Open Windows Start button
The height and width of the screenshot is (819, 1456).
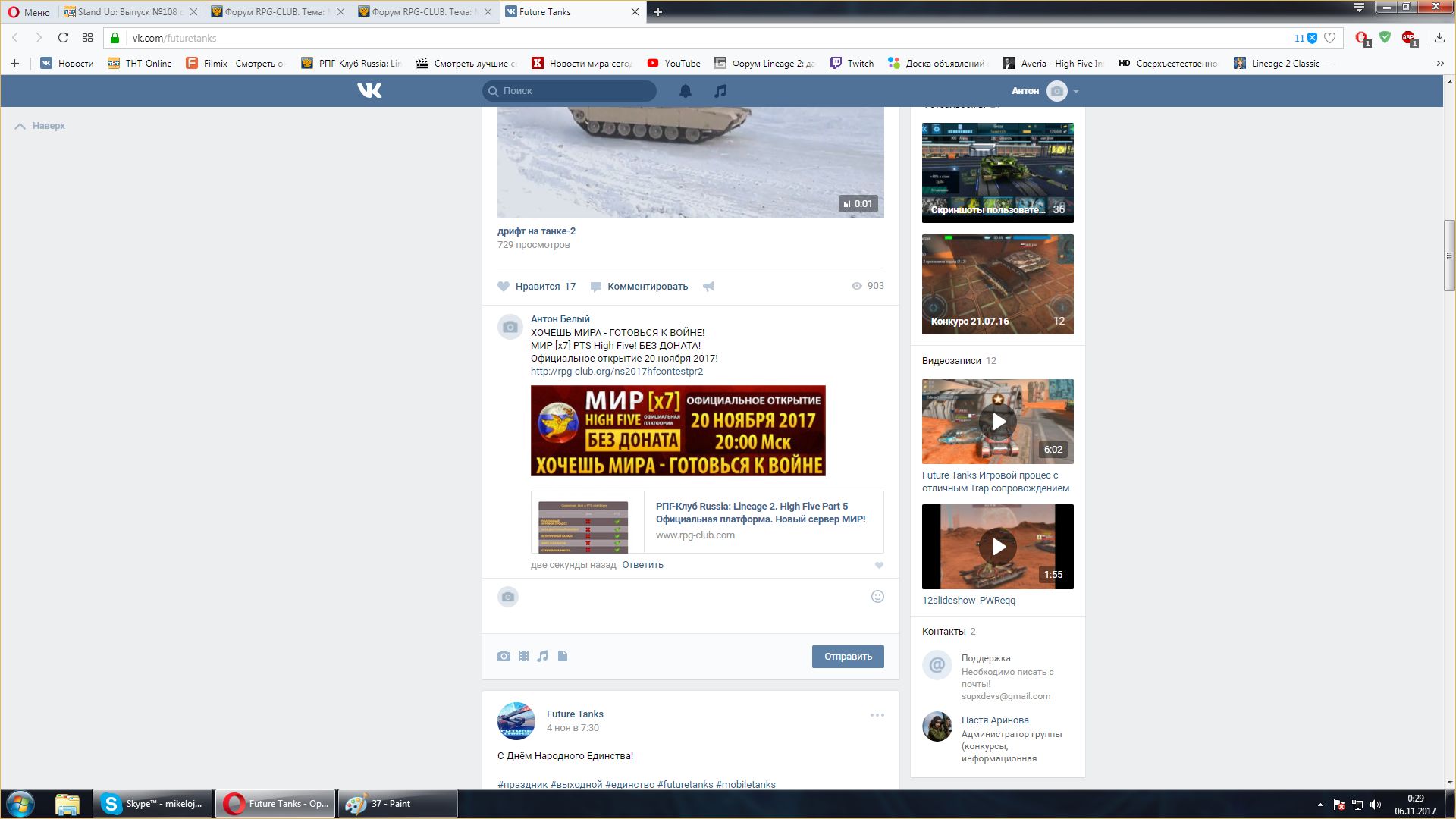click(x=20, y=804)
